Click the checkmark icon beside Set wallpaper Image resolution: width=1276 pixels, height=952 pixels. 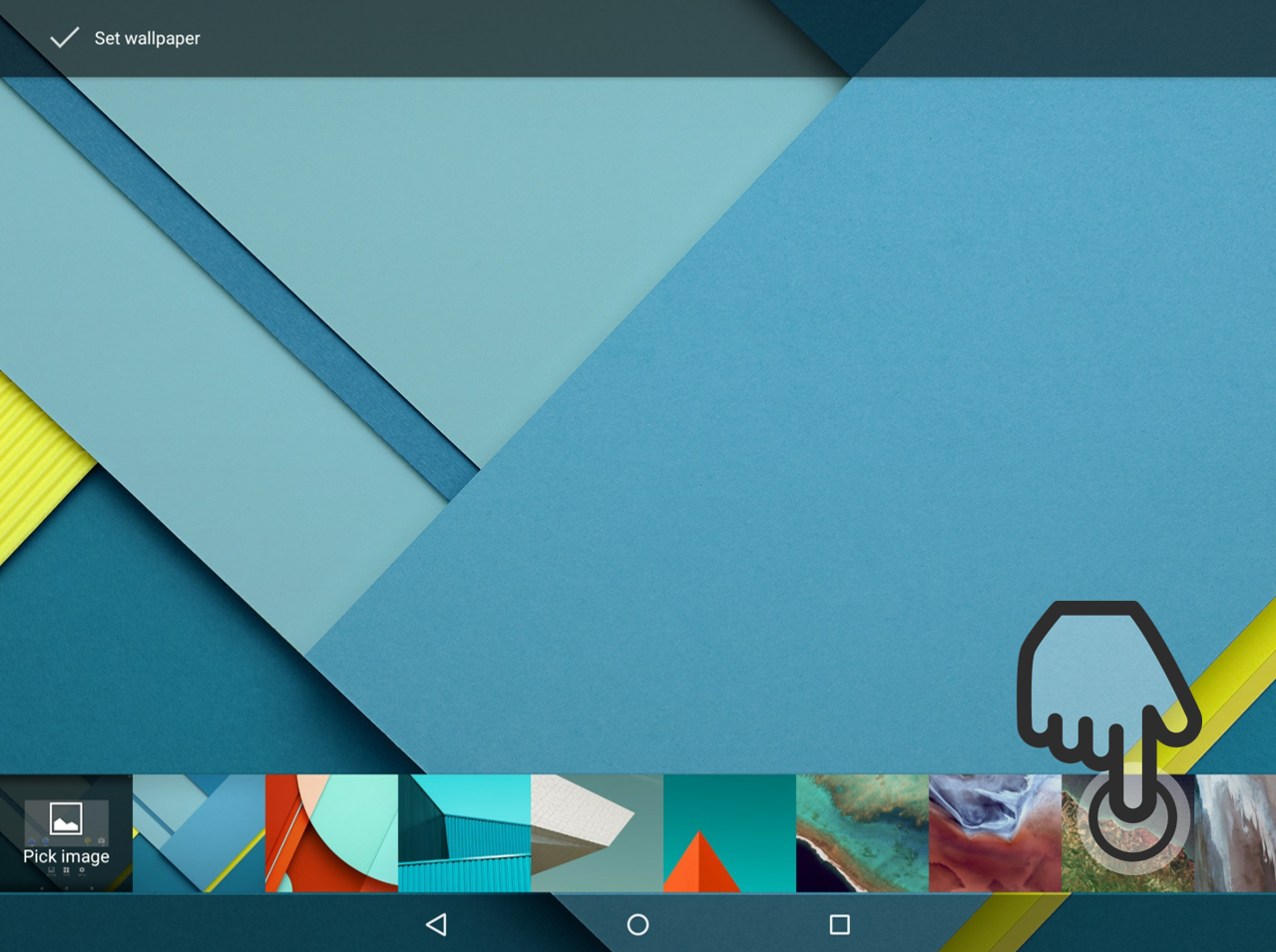[x=65, y=38]
